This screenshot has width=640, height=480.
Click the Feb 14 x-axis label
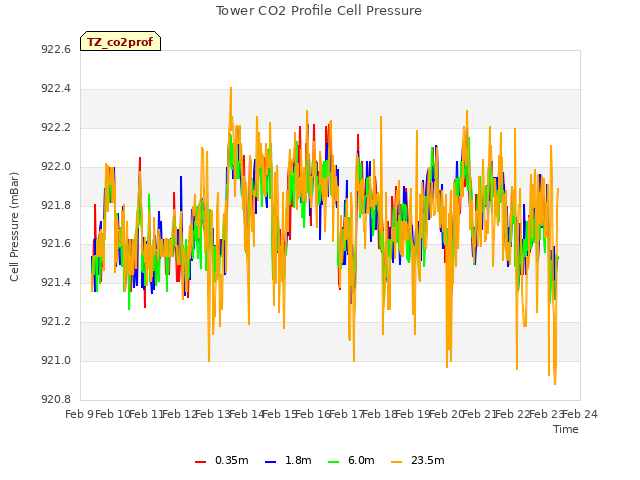click(x=246, y=414)
